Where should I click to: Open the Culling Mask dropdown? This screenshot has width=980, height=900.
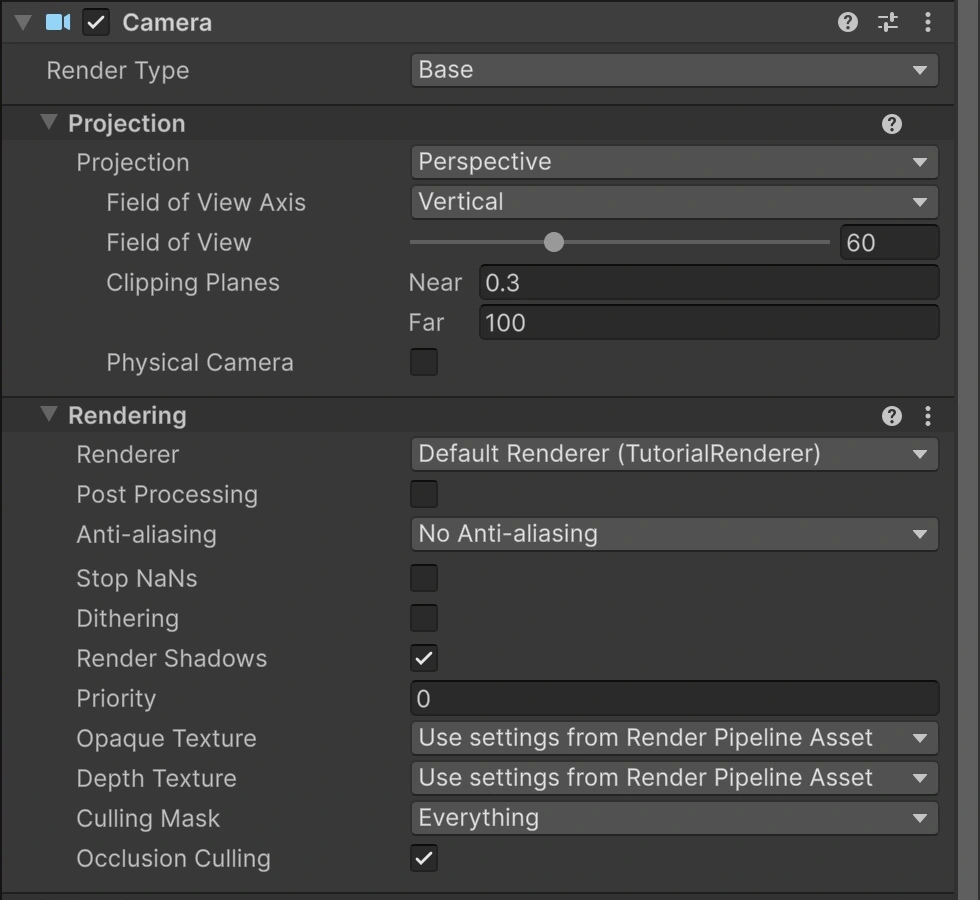click(x=674, y=818)
